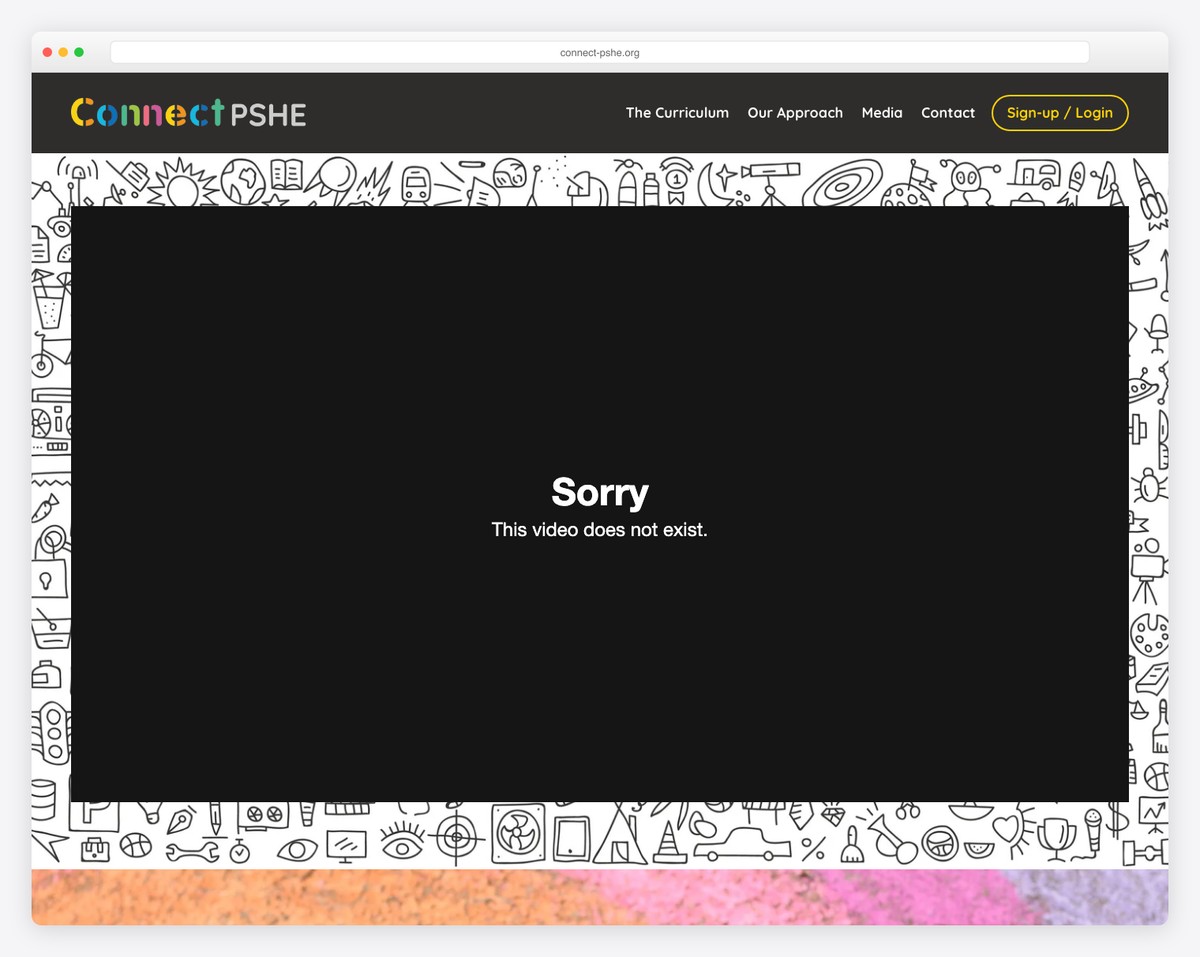Open The Curriculum menu item
The image size is (1200, 957).
click(x=677, y=113)
